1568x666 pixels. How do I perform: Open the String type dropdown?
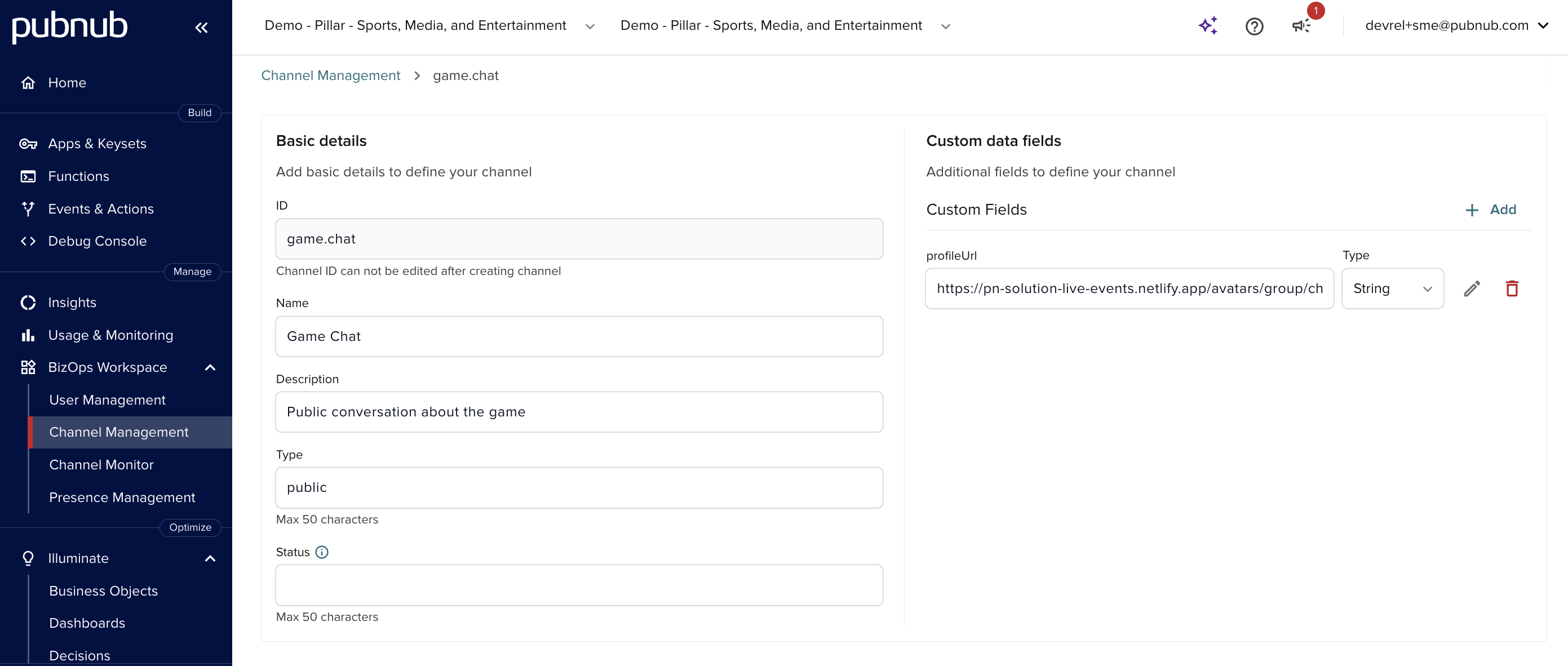pyautogui.click(x=1393, y=288)
